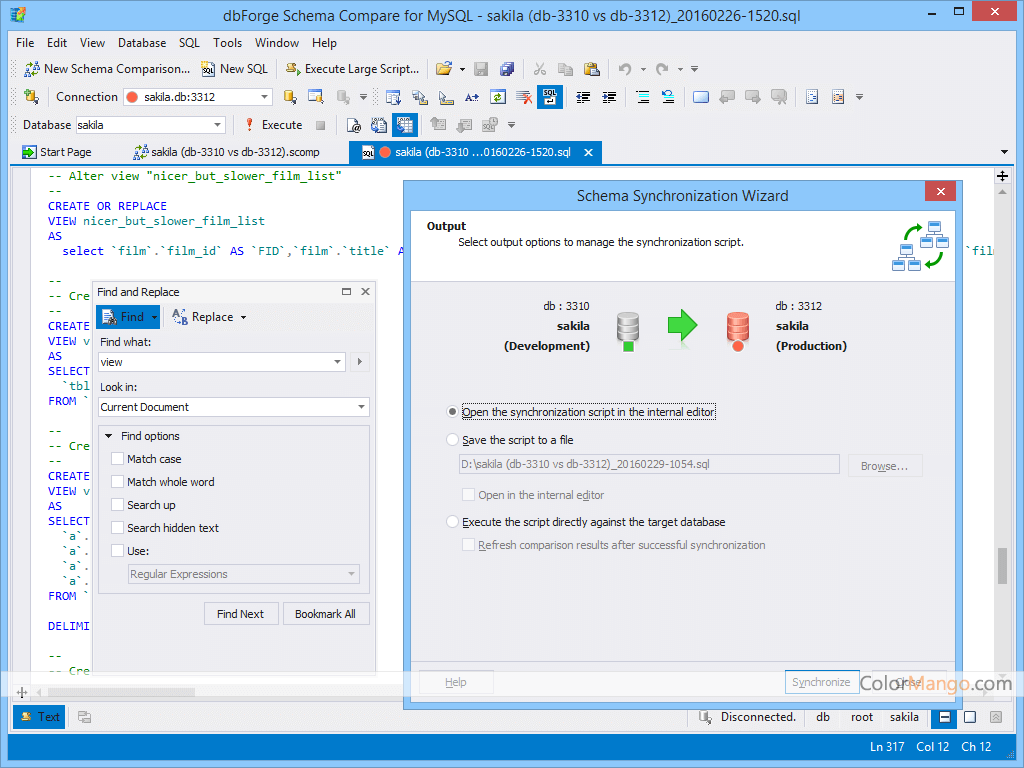Click the horizontal split layout icon in status bar
The image size is (1024, 768).
pyautogui.click(x=944, y=717)
